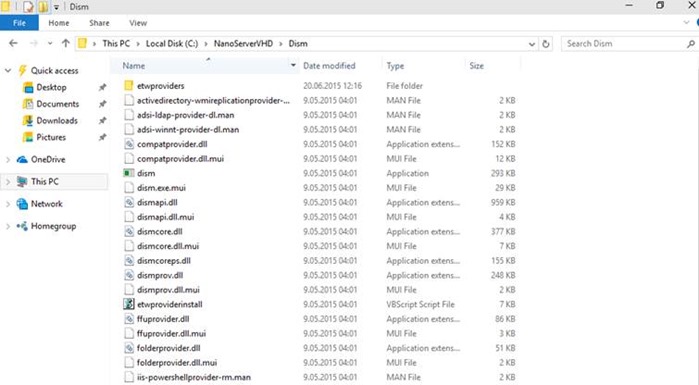This screenshot has width=699, height=385.
Task: Select the dismcoreps.dll file icon
Action: [129, 260]
